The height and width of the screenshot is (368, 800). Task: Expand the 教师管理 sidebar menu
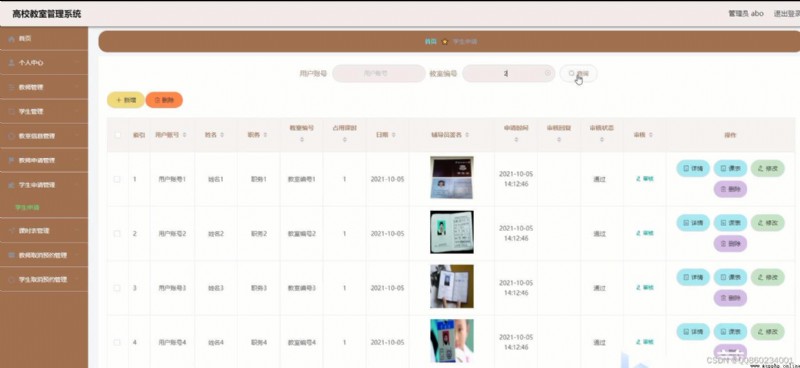click(44, 87)
